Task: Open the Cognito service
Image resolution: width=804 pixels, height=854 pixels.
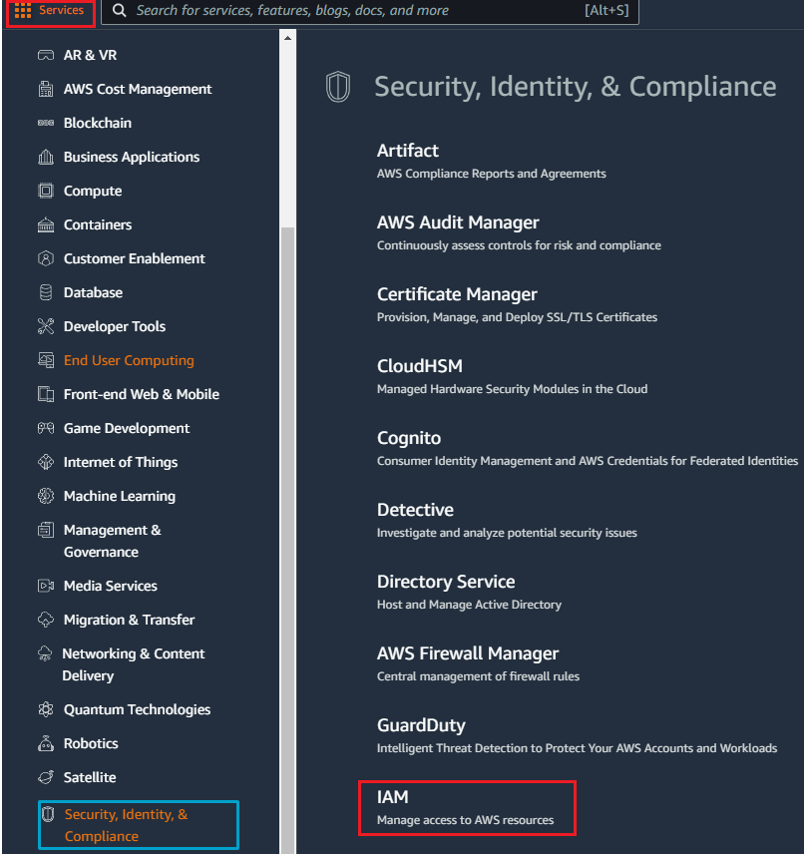Action: click(x=409, y=438)
